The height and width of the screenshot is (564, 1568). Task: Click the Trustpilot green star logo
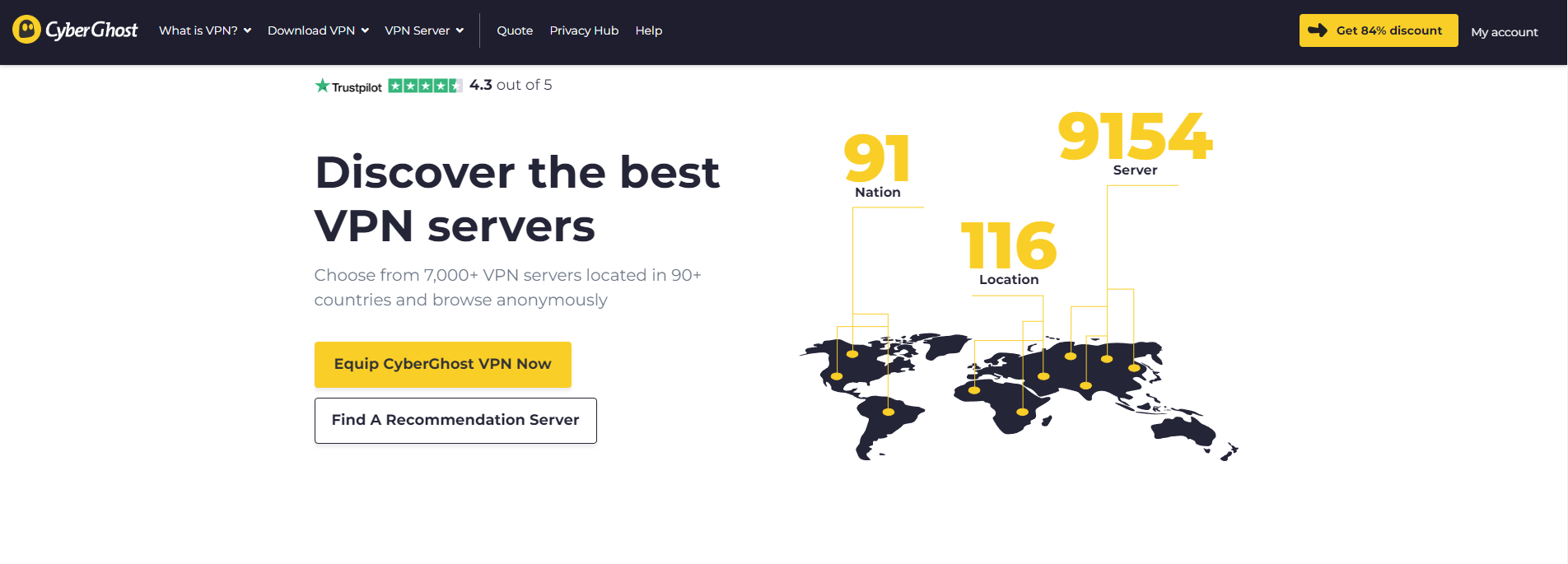(322, 86)
